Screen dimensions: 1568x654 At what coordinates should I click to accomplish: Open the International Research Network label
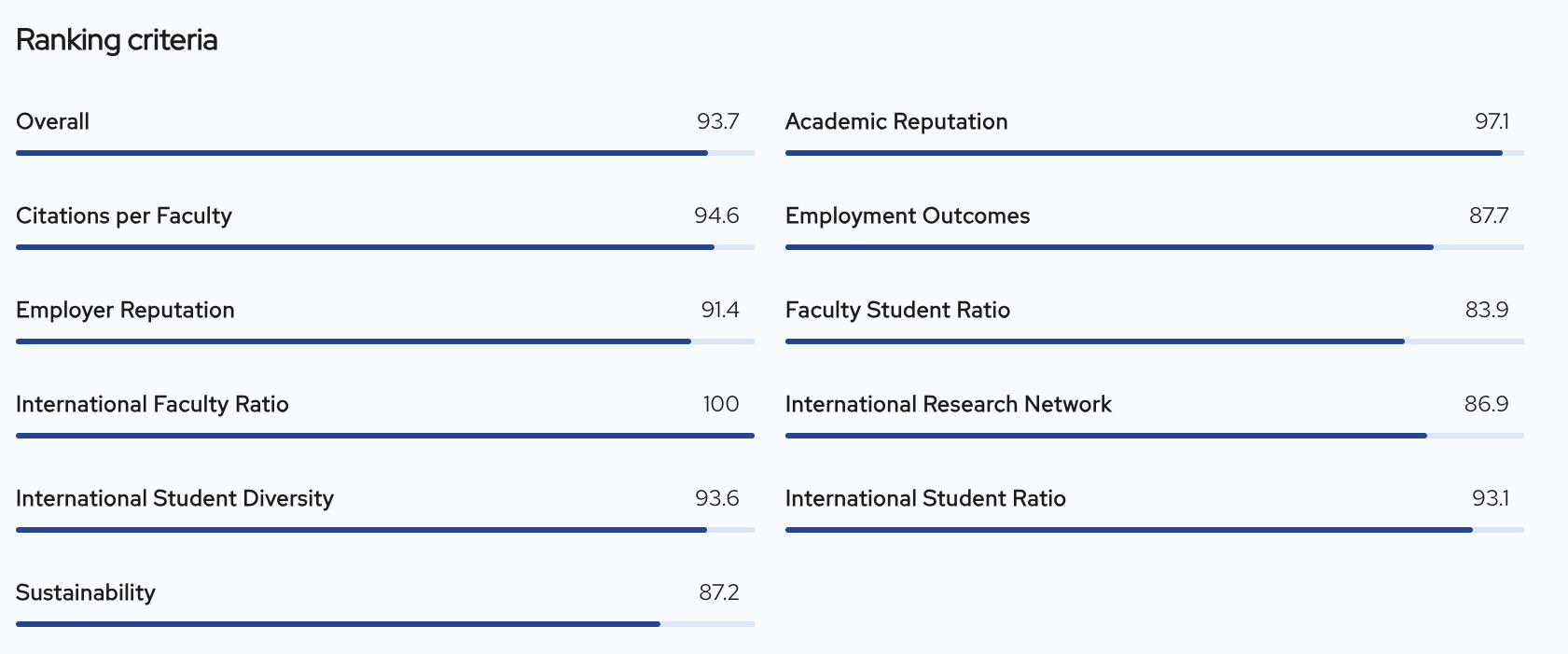tap(949, 404)
